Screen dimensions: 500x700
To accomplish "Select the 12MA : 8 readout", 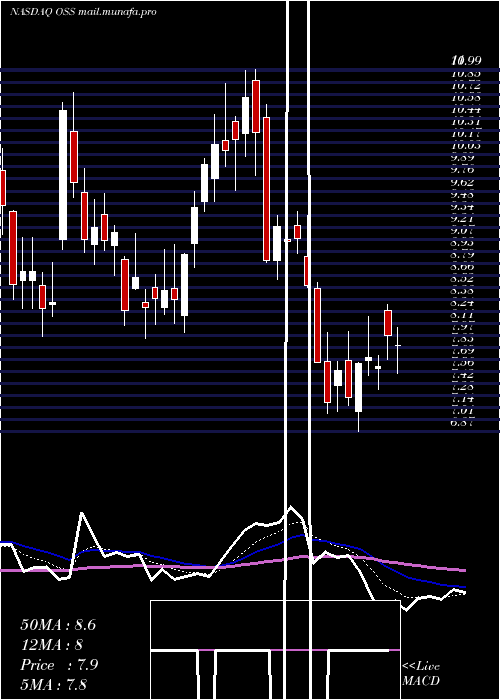I will (52, 645).
